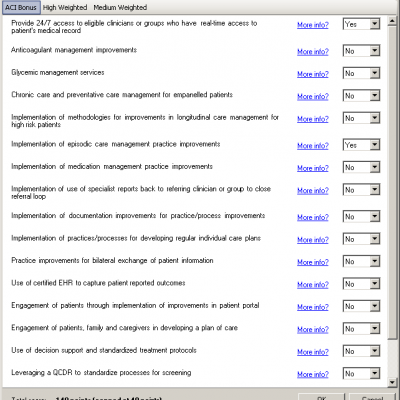
Task: Open dropdown for longitudinal care management methodologies
Action: (x=362, y=118)
